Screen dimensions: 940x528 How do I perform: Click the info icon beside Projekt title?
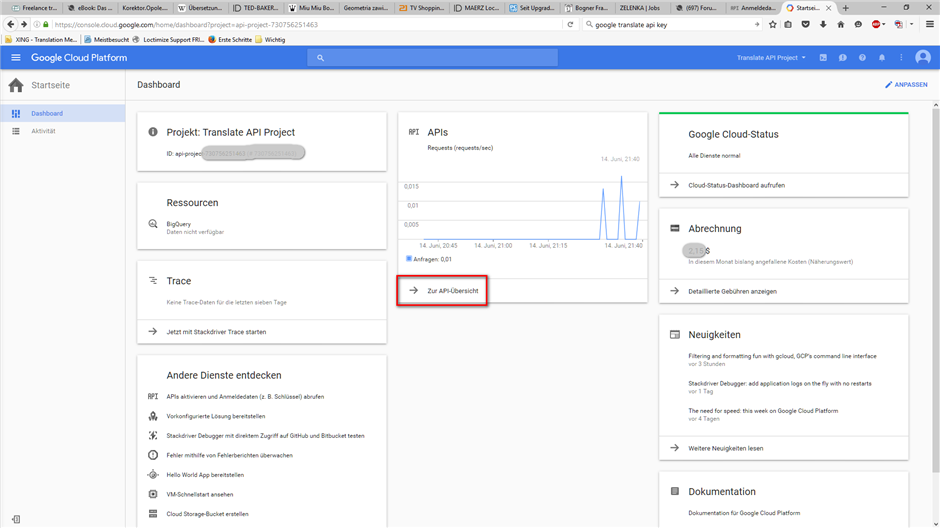[153, 132]
